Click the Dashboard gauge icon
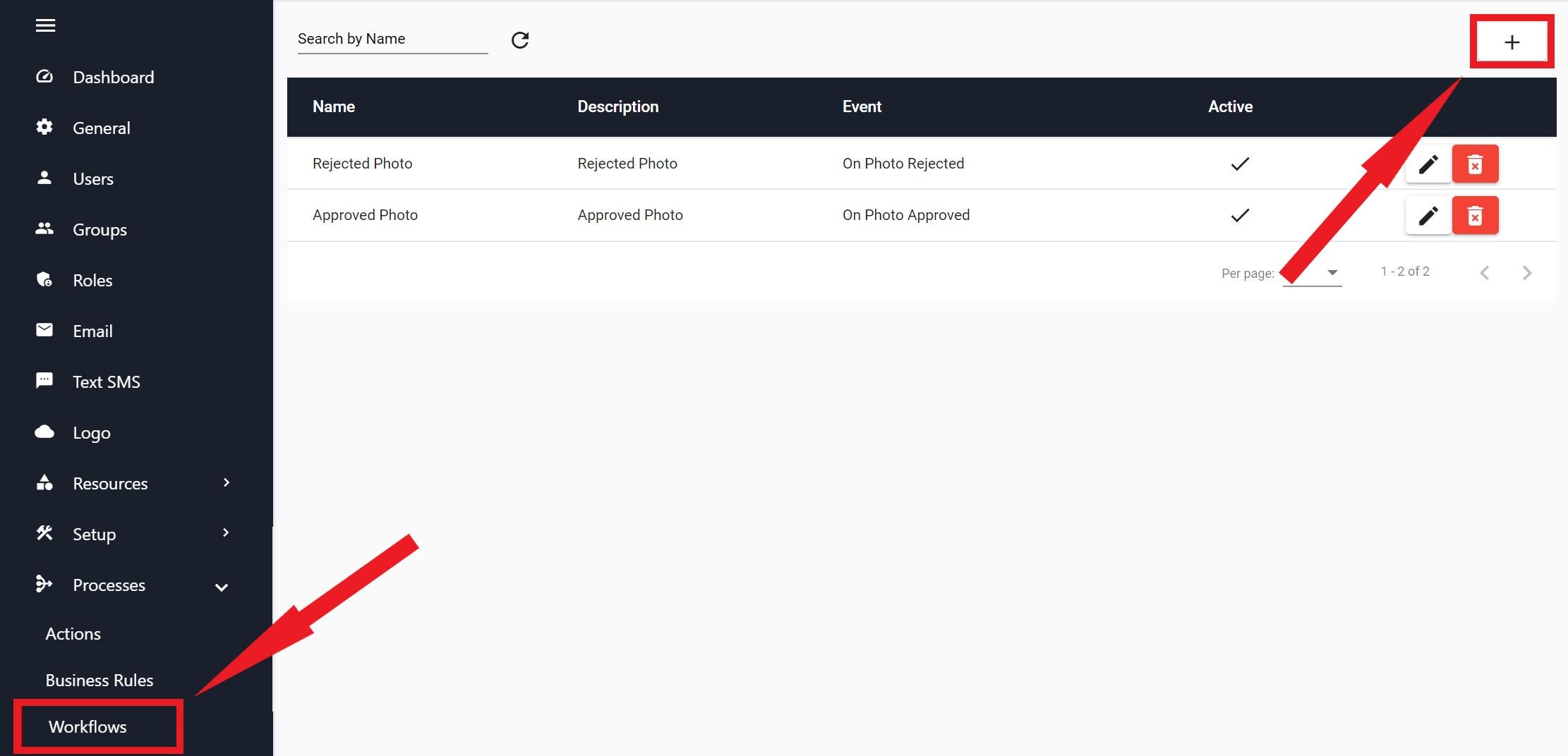1568x756 pixels. point(44,76)
